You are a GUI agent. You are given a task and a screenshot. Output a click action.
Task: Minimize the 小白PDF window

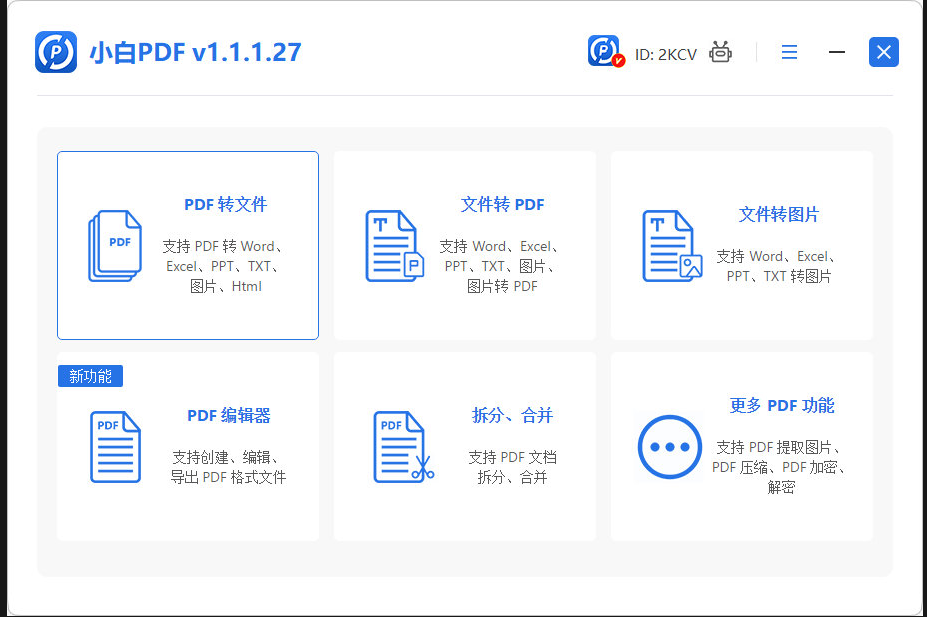pyautogui.click(x=837, y=53)
